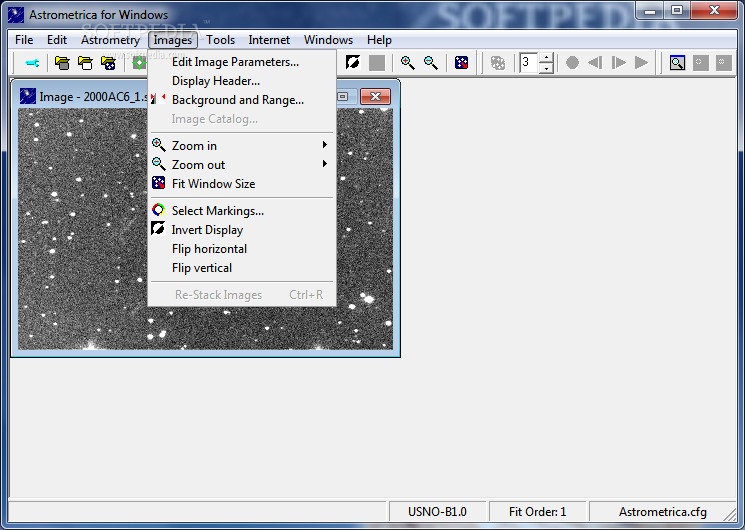Click the Invert Display toolbar icon

pos(353,63)
